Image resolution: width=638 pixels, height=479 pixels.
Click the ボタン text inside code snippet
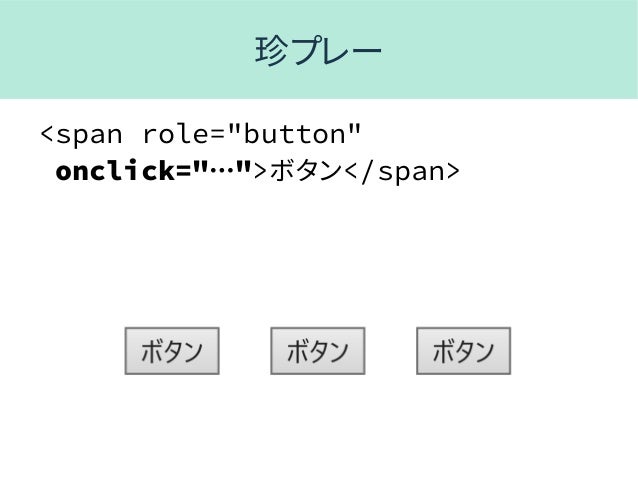click(306, 171)
